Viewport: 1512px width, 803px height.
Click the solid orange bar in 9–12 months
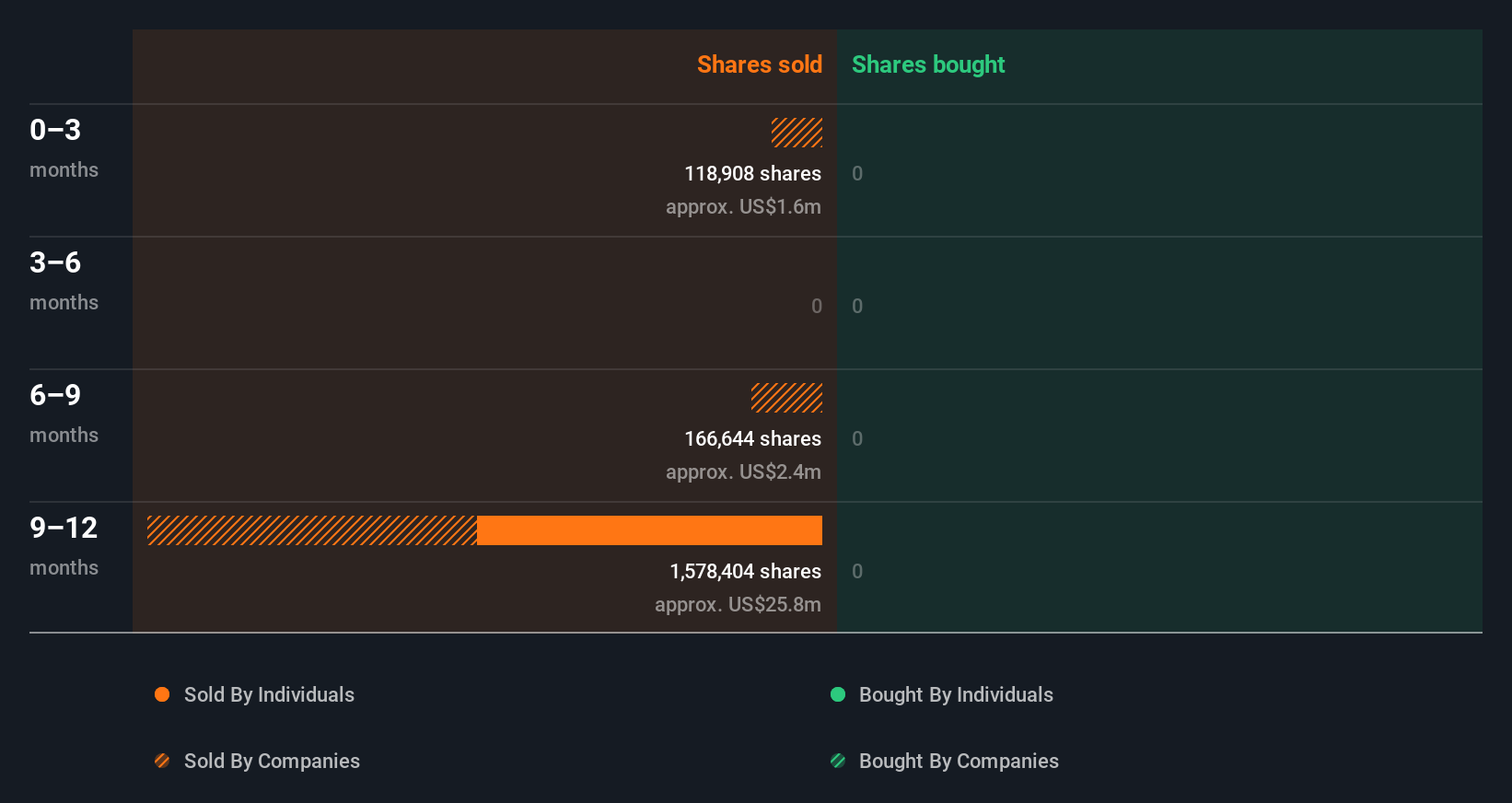click(649, 530)
